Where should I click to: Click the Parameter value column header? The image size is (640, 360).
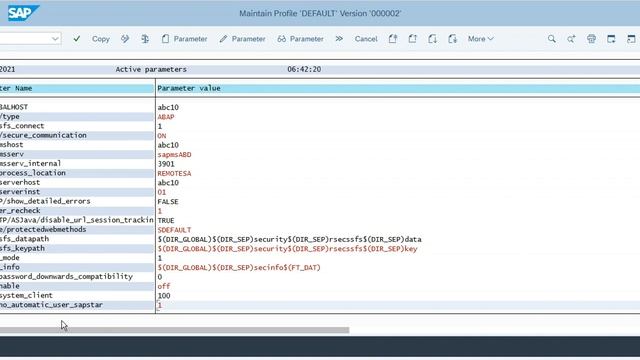[x=189, y=88]
